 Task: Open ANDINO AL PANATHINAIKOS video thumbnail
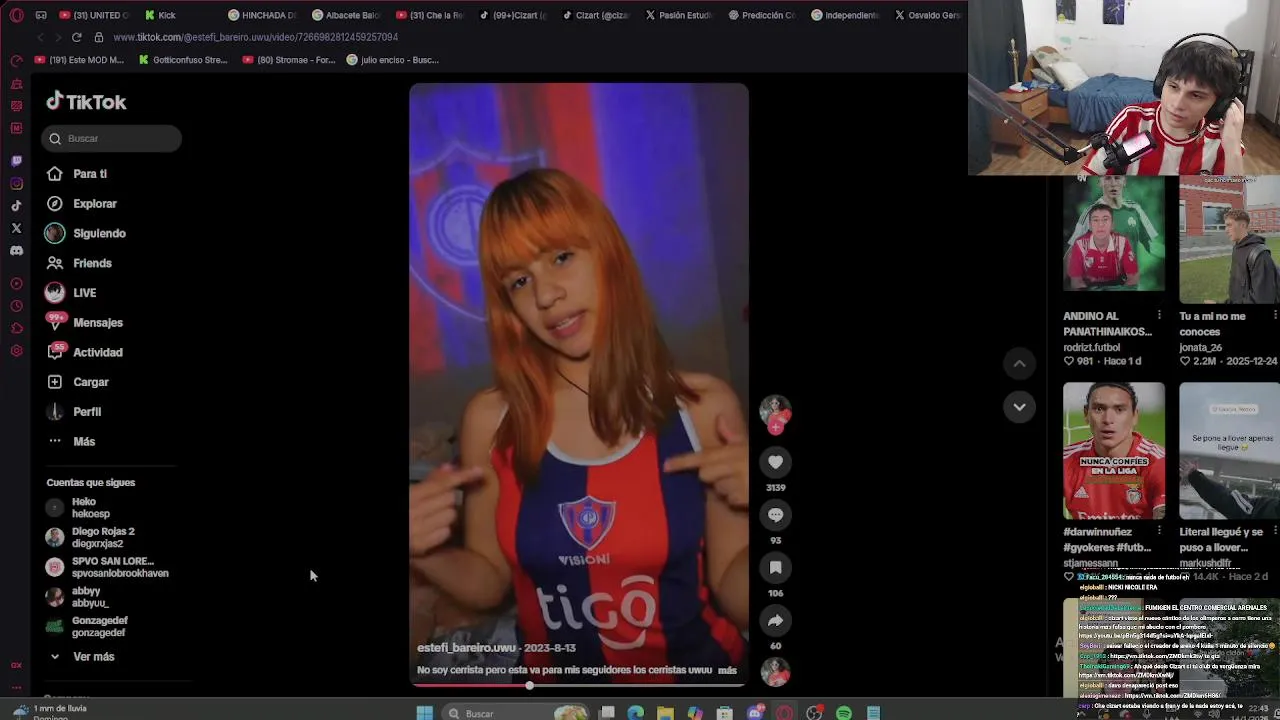click(1114, 235)
